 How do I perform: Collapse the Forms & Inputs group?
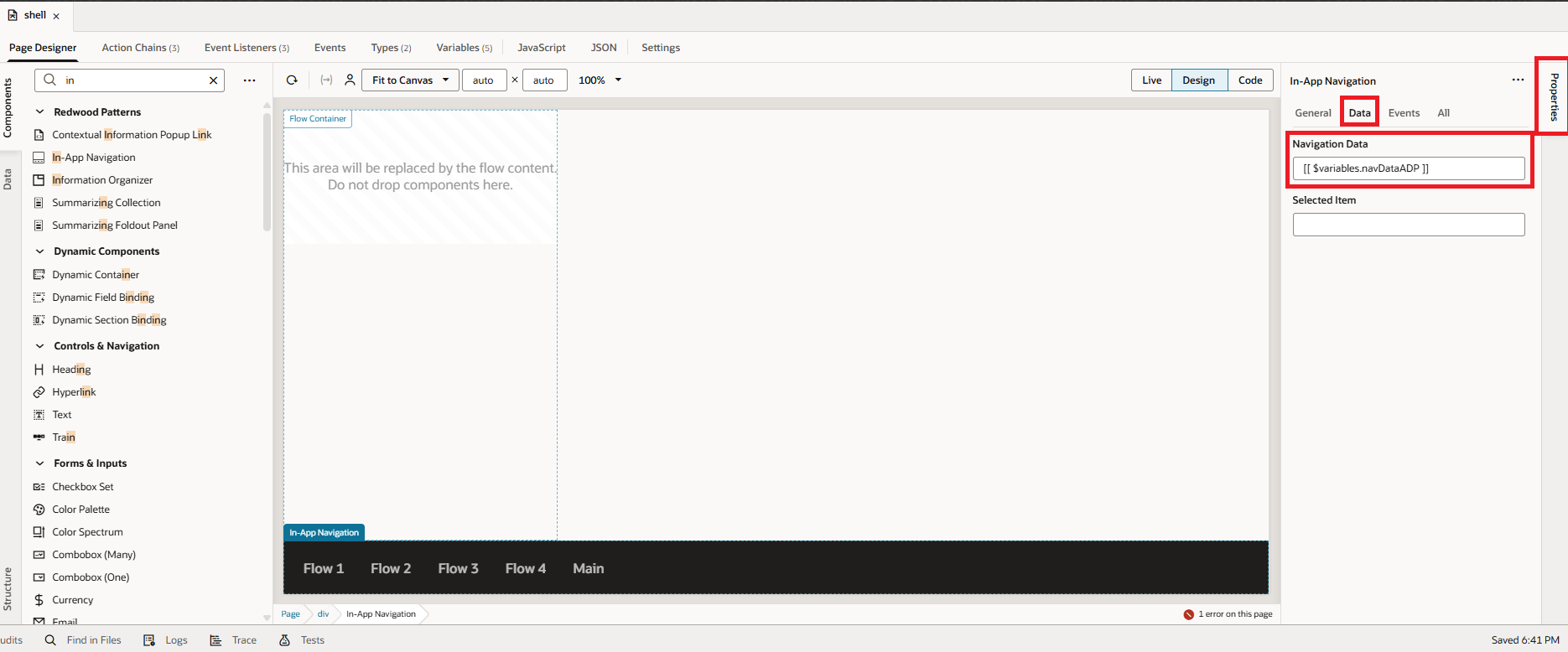point(39,463)
